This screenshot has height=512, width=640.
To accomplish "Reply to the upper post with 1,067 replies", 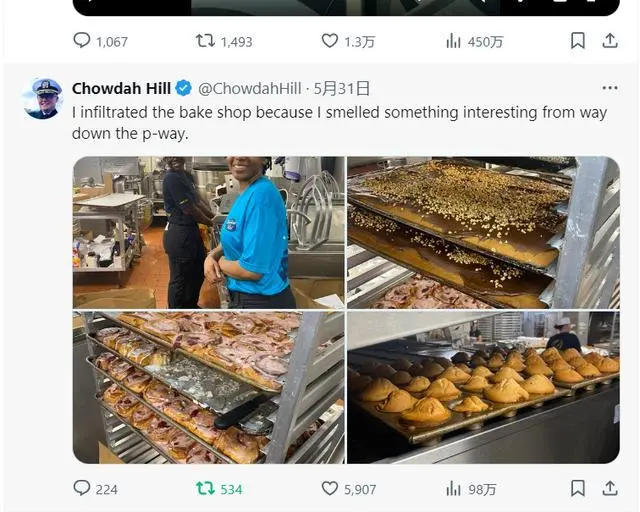I will point(82,41).
